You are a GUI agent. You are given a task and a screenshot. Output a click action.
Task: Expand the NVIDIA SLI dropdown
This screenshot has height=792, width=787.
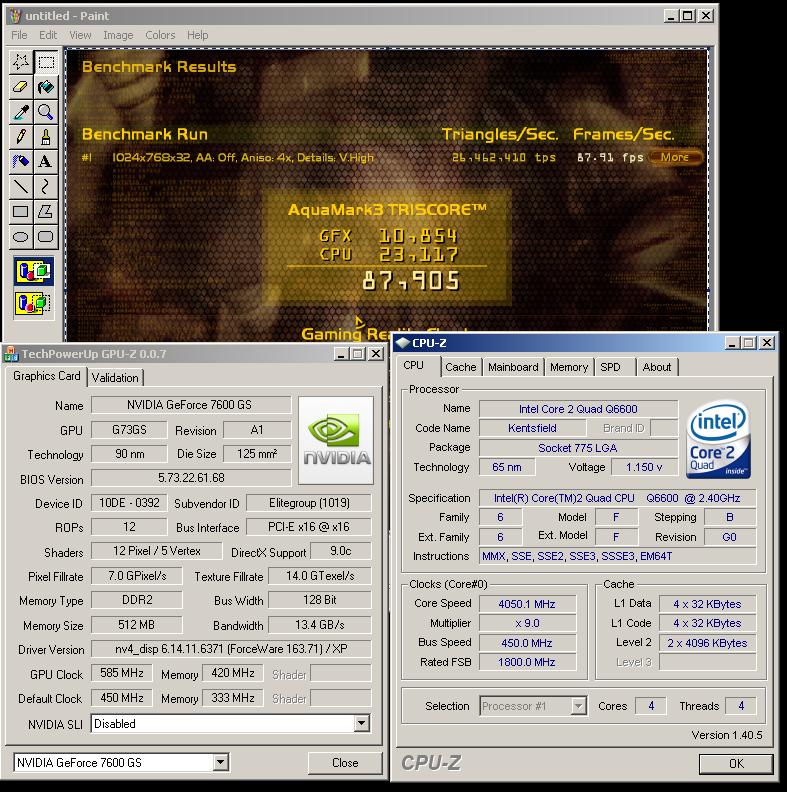361,723
